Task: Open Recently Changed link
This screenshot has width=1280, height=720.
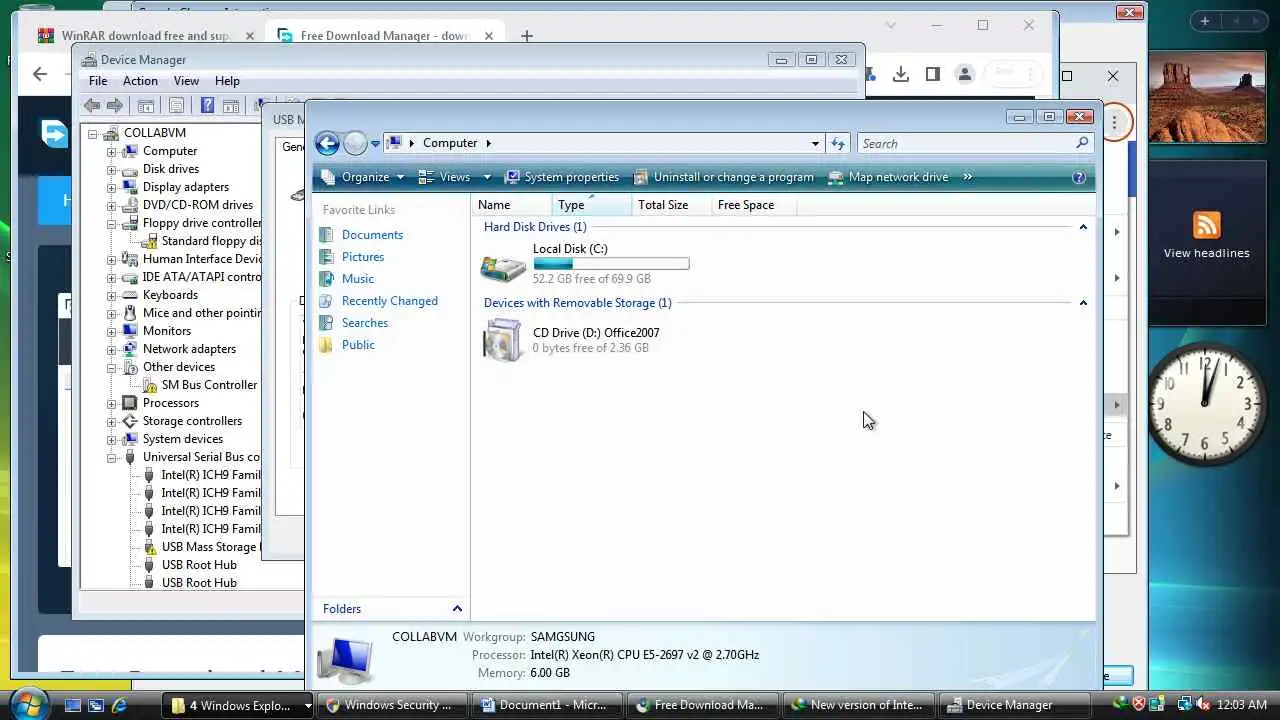Action: tap(390, 301)
